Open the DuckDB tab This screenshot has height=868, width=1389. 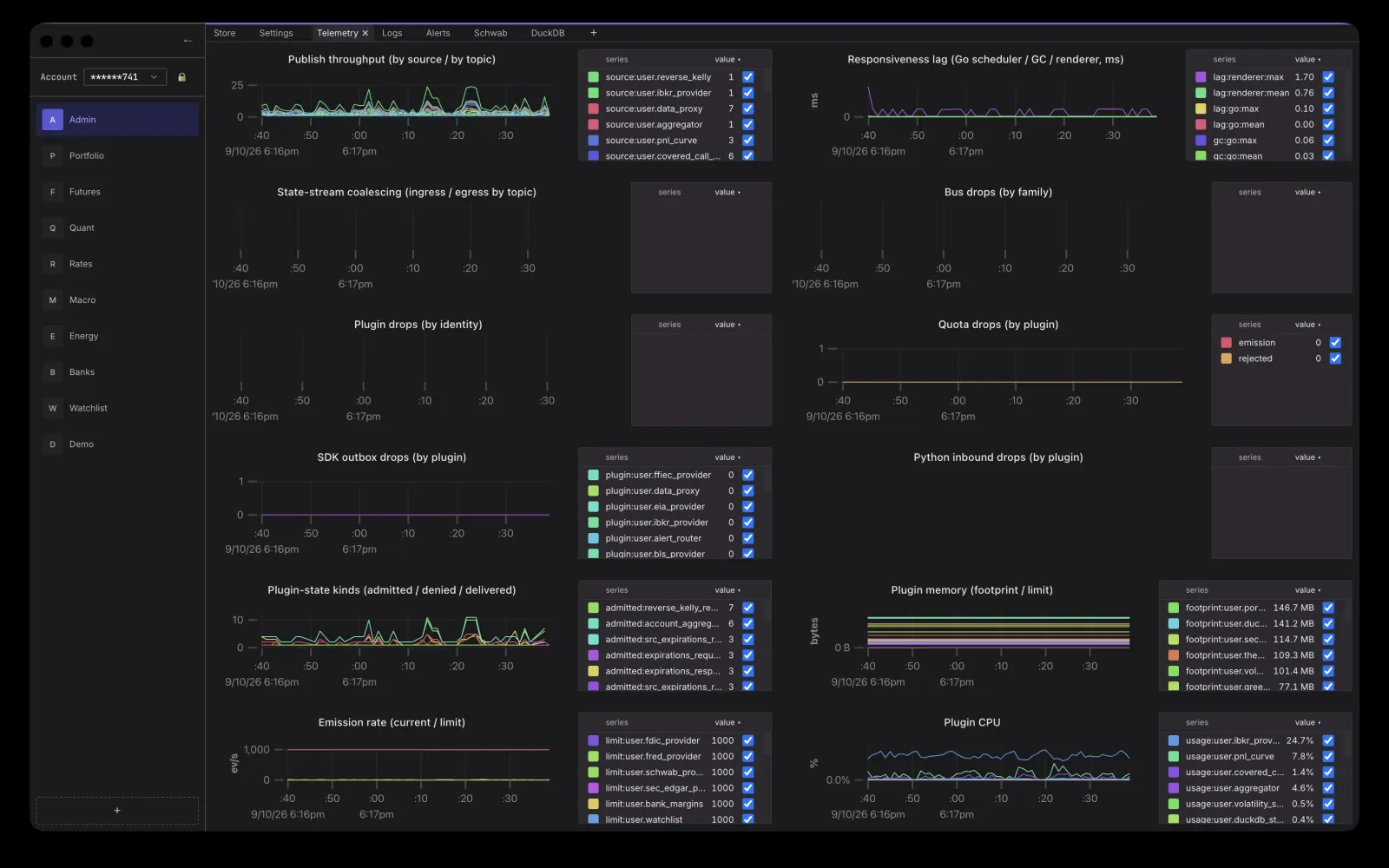tap(548, 33)
